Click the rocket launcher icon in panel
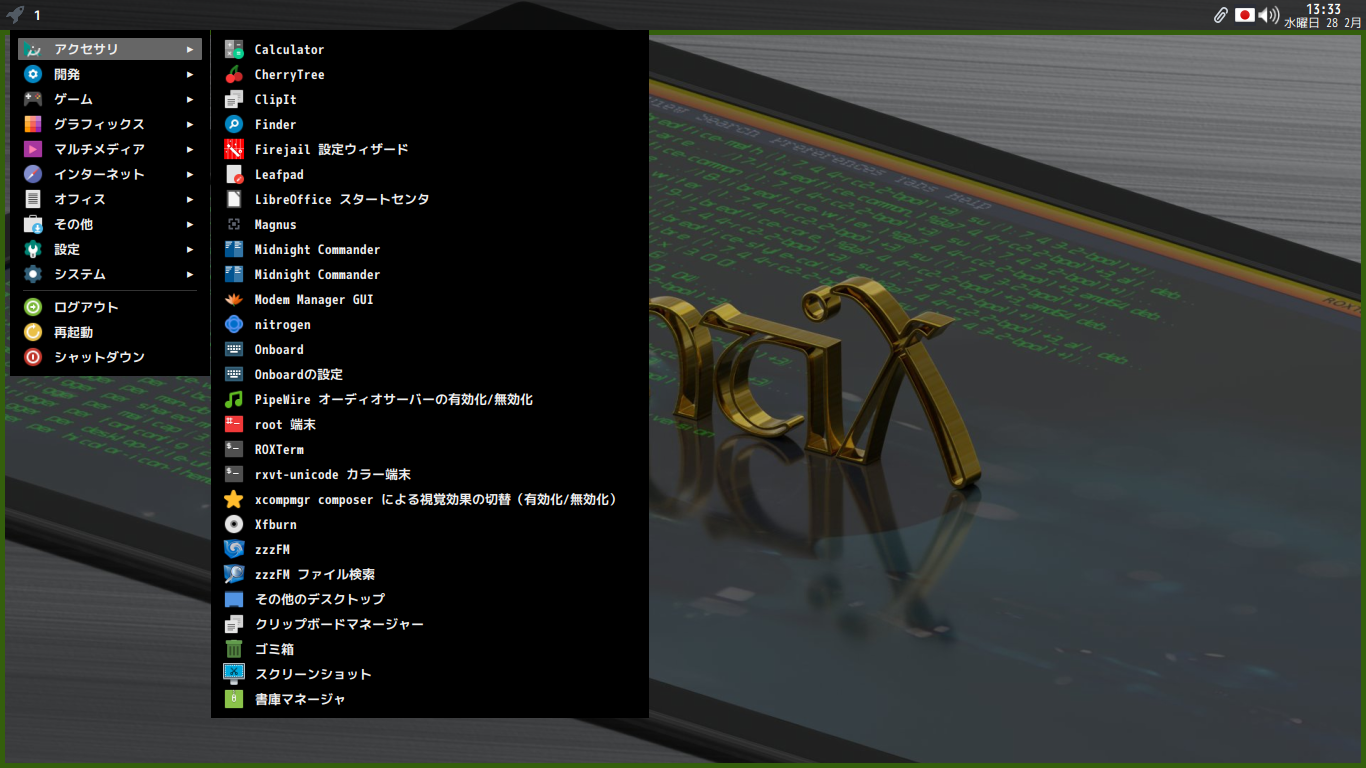The image size is (1366, 768). (14, 15)
